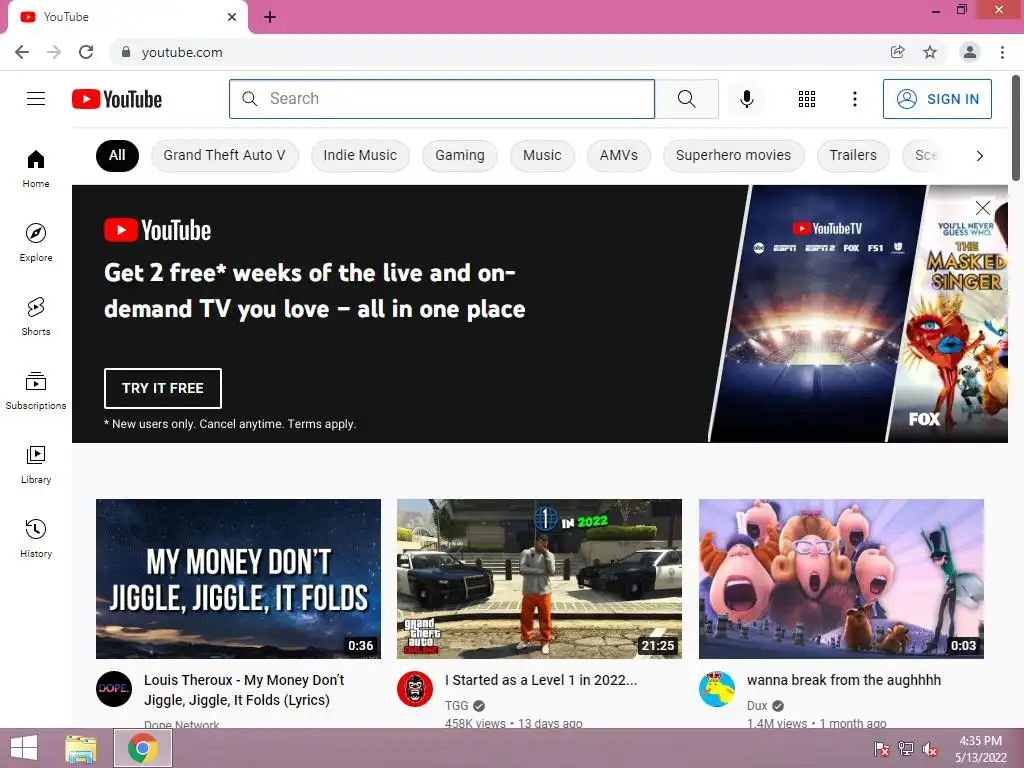Go to Home in sidebar
Image resolution: width=1024 pixels, height=768 pixels.
click(x=36, y=168)
